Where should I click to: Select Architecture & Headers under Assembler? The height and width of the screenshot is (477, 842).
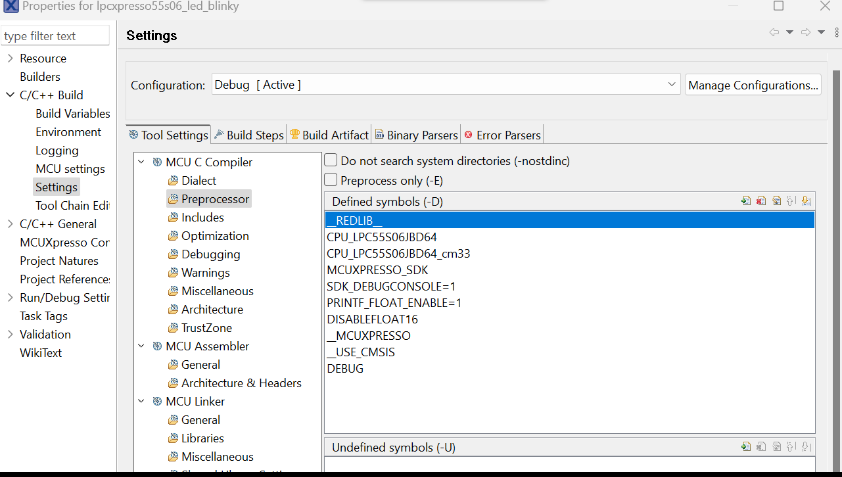click(241, 383)
